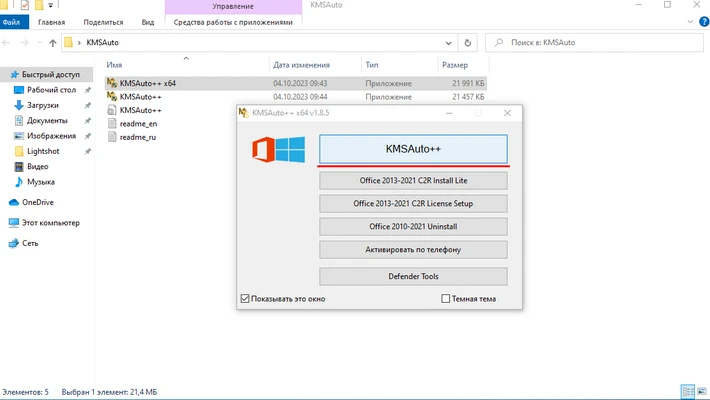Click Office 2013-2021 C2R License Setup
The image size is (710, 400).
click(413, 204)
